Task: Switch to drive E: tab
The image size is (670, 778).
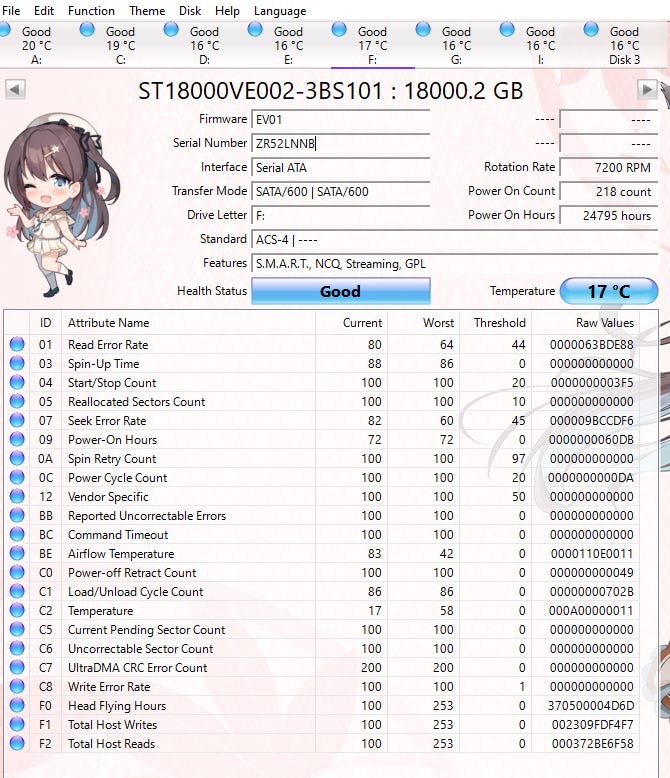Action: tap(288, 45)
